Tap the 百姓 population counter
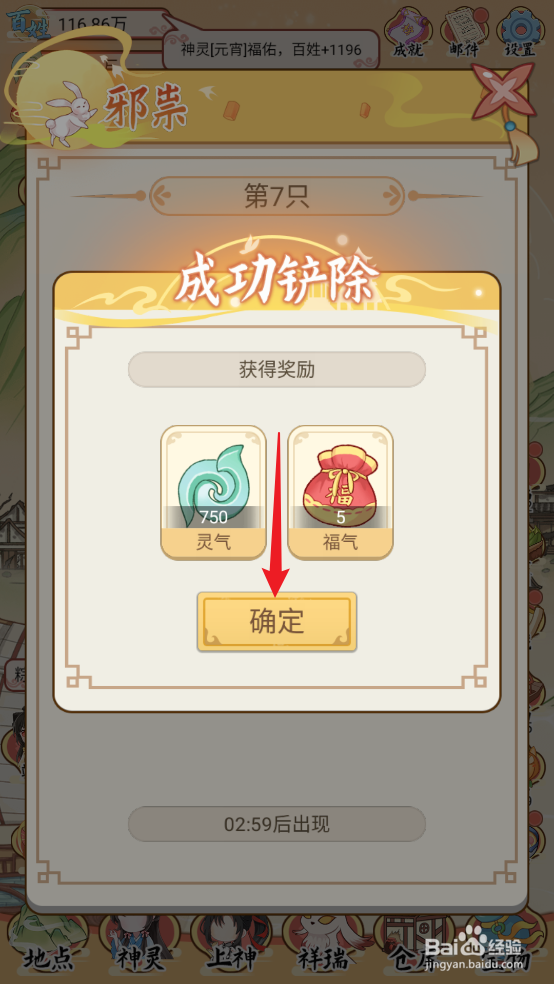 tap(88, 24)
